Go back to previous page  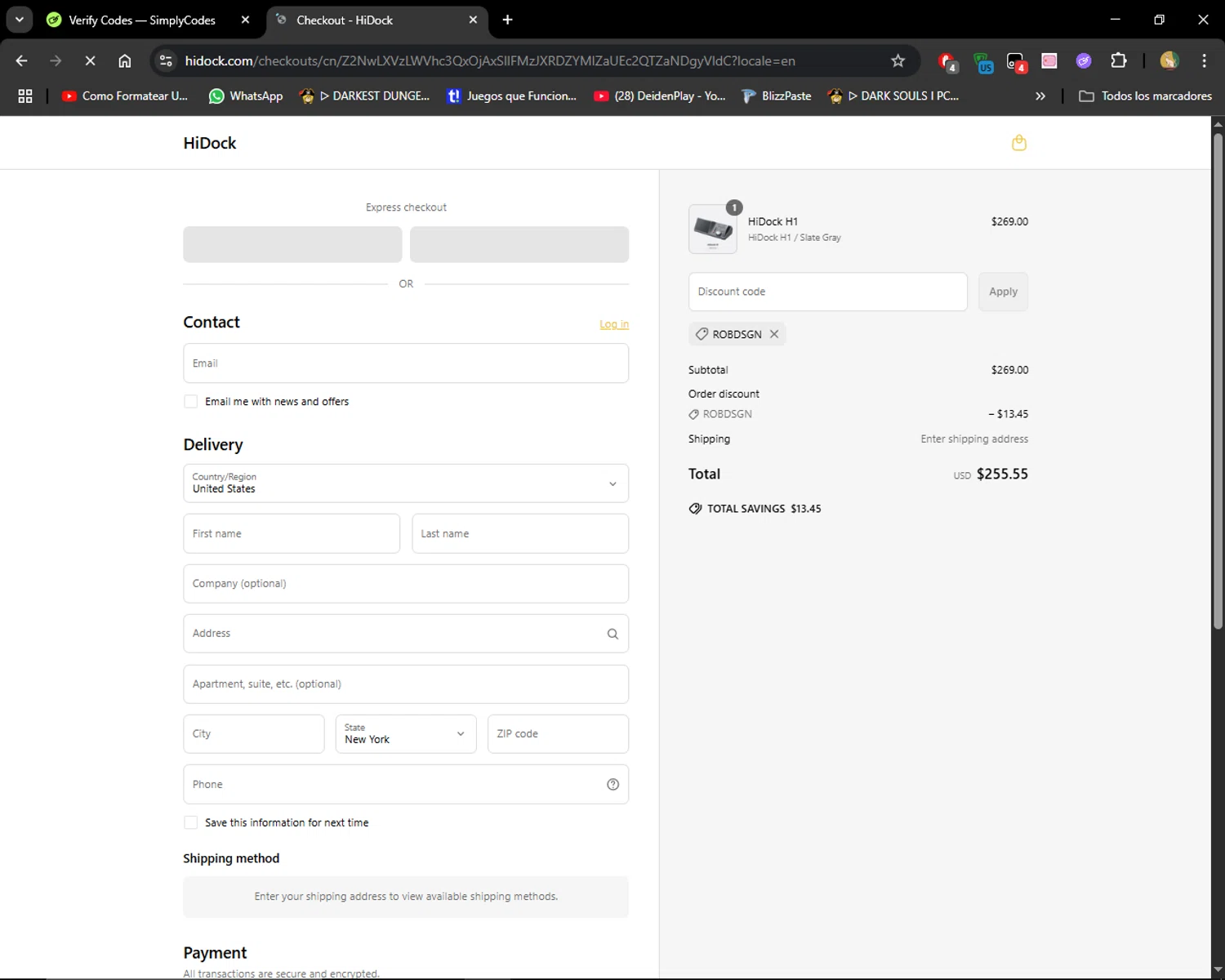tap(22, 60)
